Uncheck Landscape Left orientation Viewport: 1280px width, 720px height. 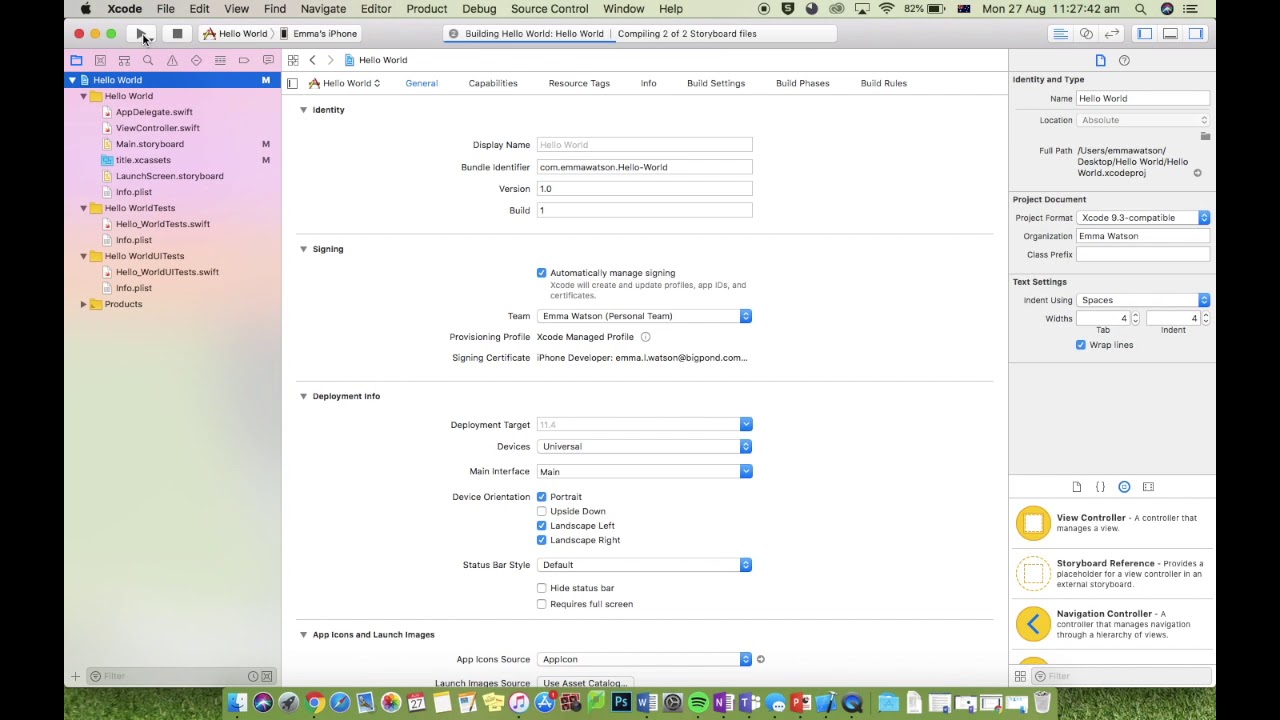click(x=542, y=526)
